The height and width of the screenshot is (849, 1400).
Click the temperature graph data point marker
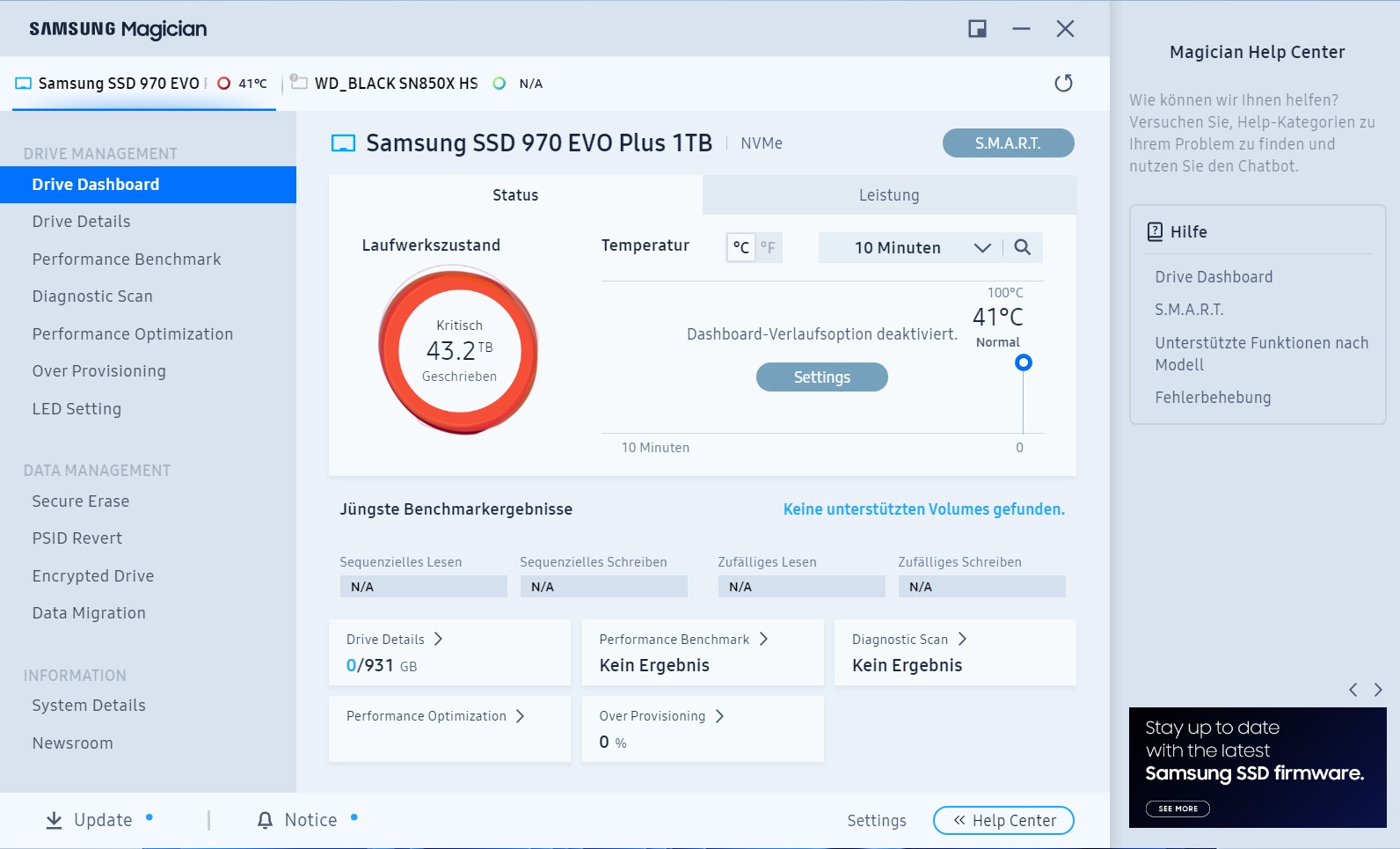[1023, 362]
